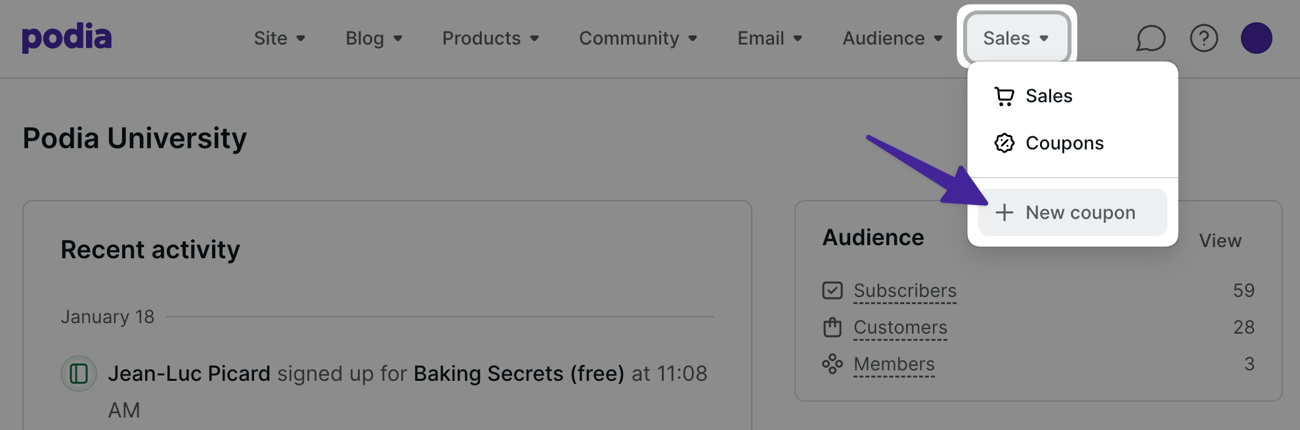Expand the Products dropdown menu
1300x430 pixels.
[491, 38]
